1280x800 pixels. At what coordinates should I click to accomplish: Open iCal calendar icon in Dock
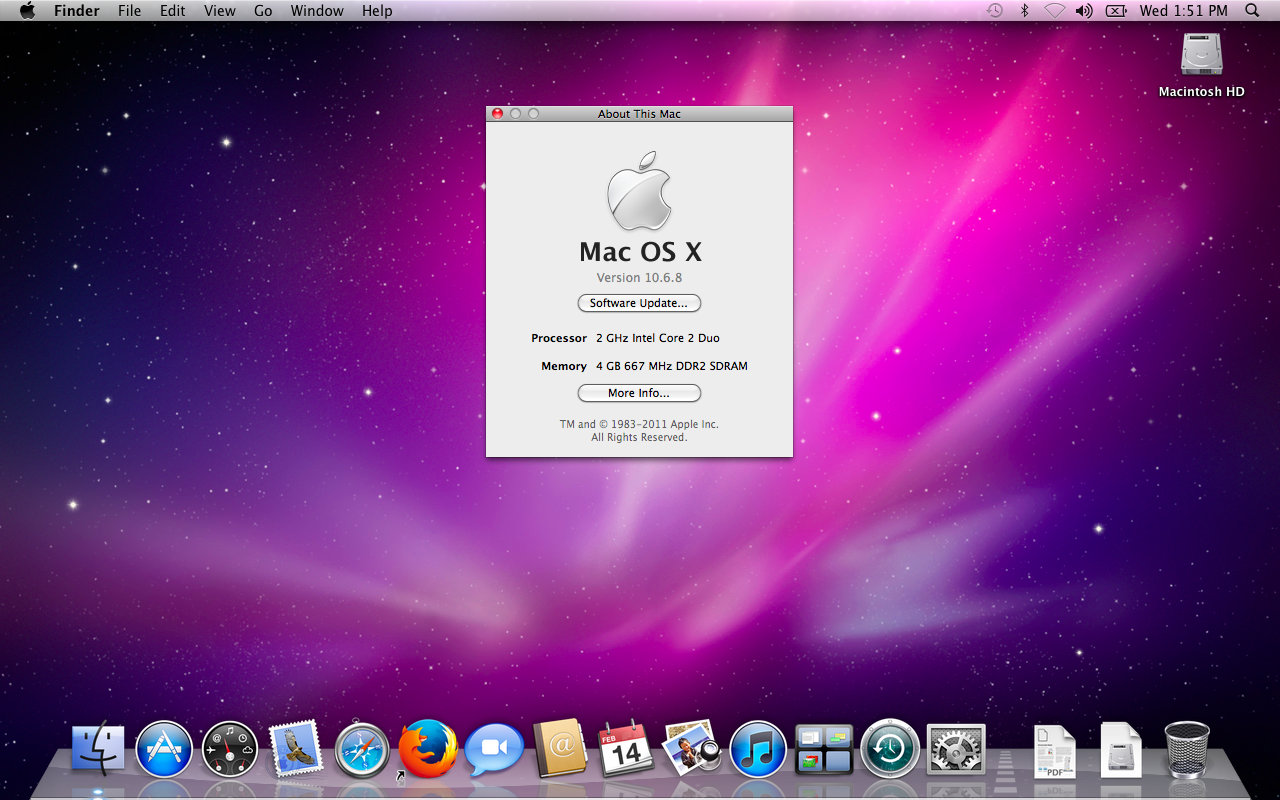pos(626,750)
